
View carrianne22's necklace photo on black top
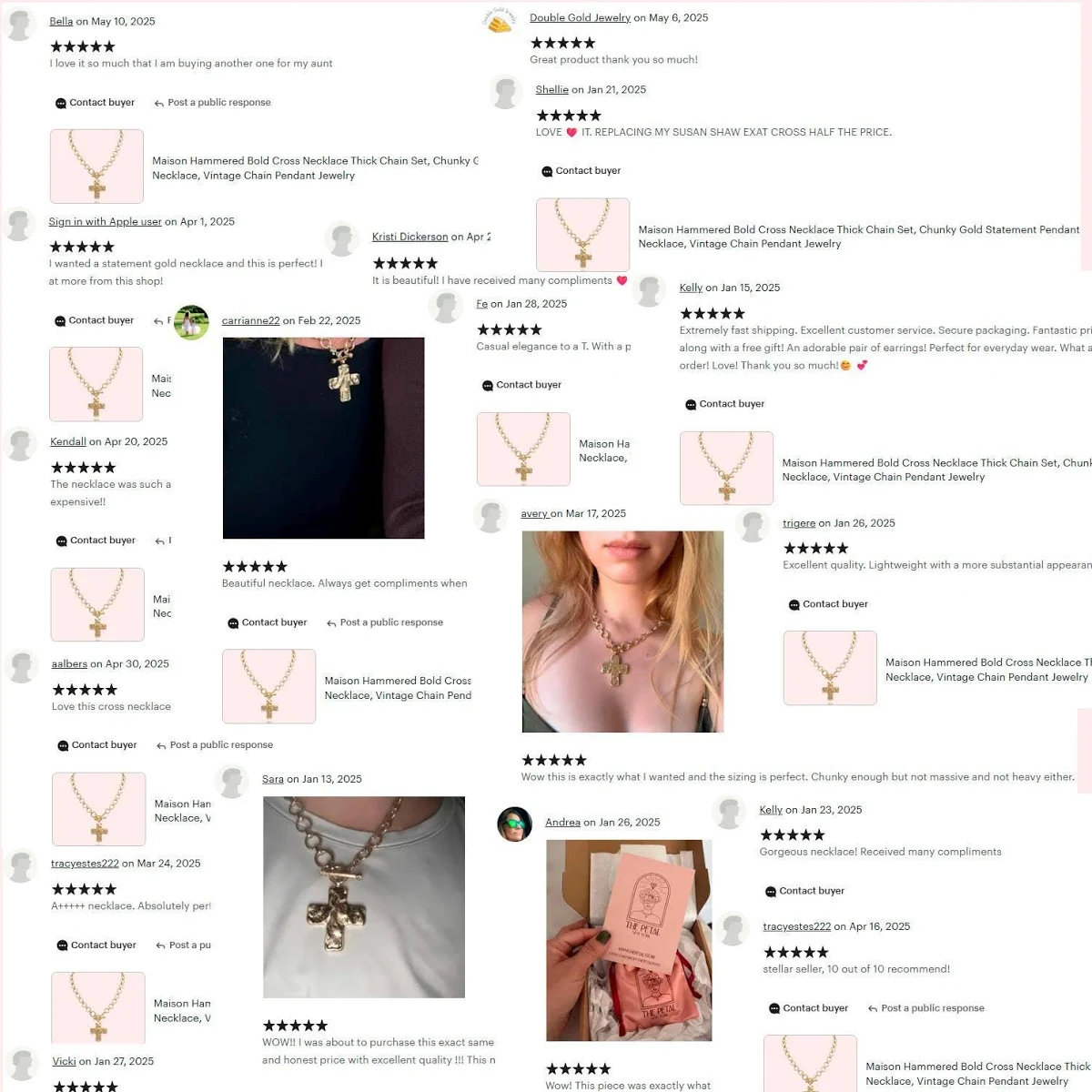323,438
